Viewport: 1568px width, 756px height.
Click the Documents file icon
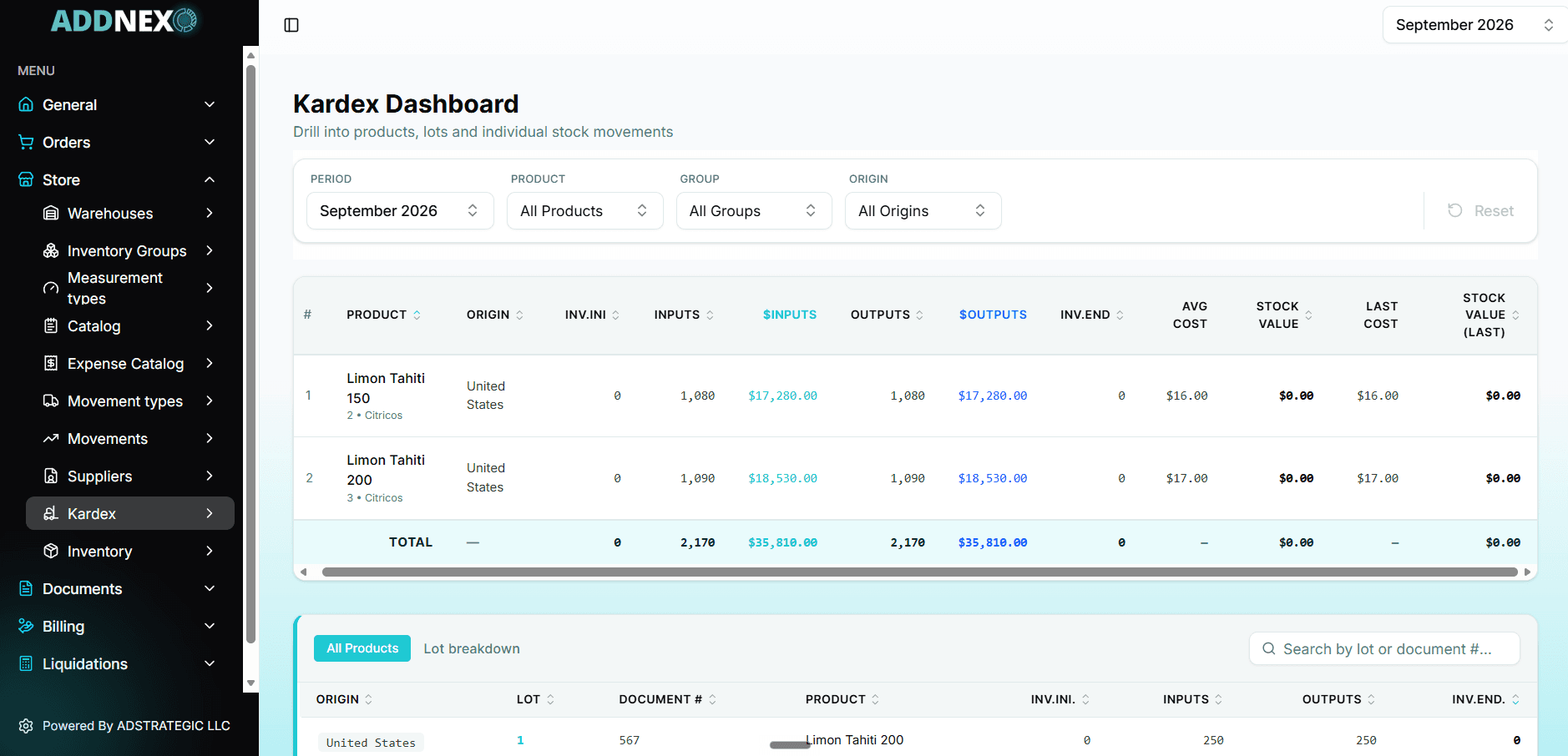tap(26, 588)
